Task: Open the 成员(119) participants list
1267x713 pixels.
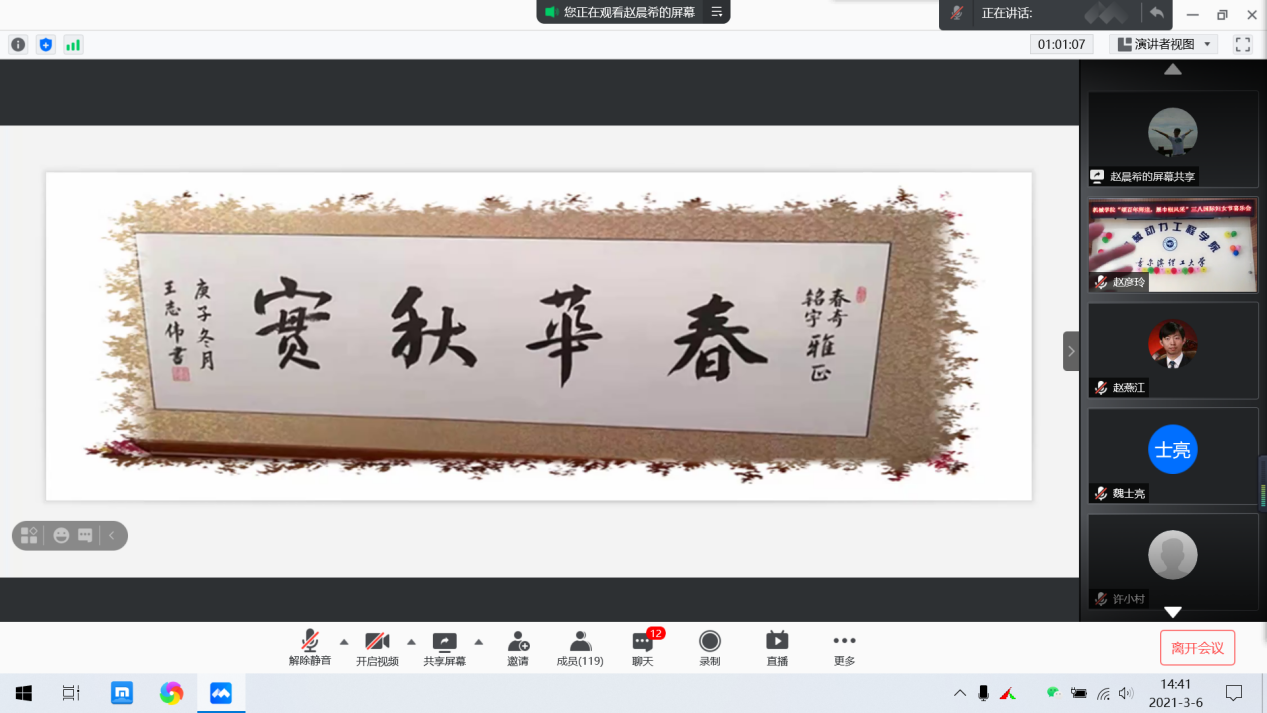Action: (580, 647)
